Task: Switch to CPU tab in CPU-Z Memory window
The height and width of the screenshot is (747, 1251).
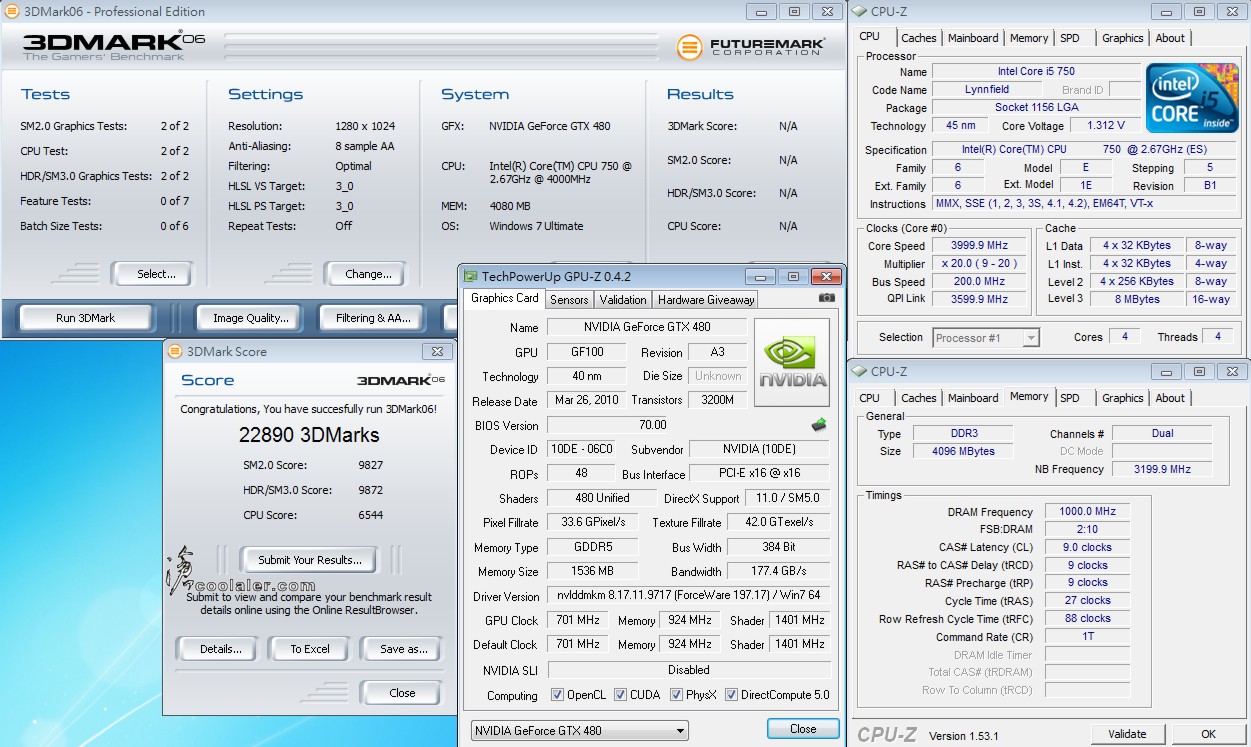Action: tap(870, 398)
